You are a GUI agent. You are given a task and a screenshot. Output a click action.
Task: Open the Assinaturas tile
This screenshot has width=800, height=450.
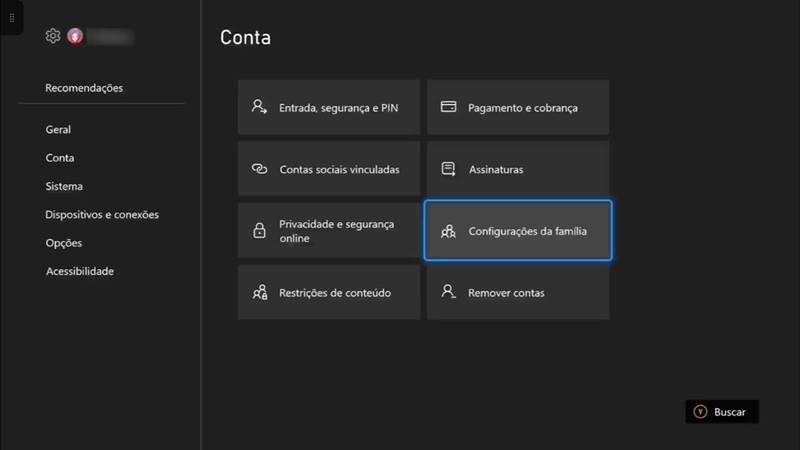pyautogui.click(x=518, y=169)
